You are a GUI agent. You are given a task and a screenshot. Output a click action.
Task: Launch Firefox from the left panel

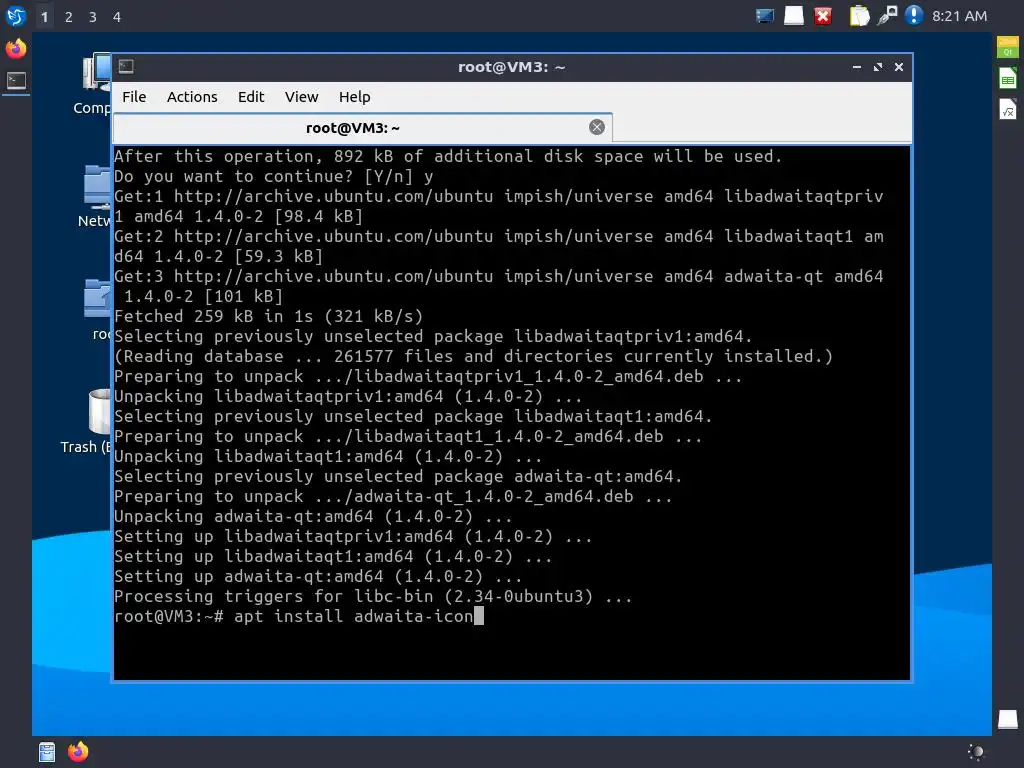[x=16, y=48]
